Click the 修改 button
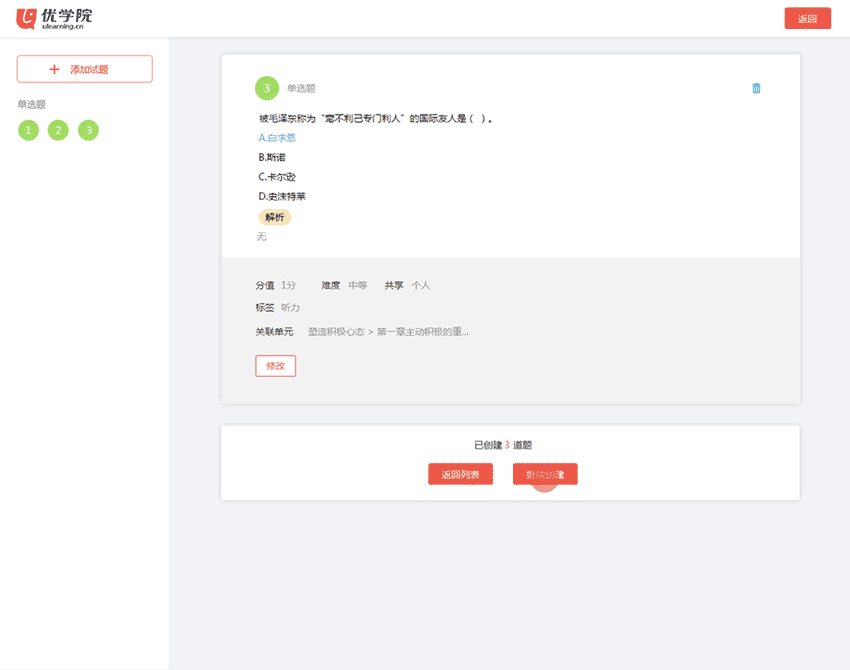Viewport: 850px width, 670px height. (275, 366)
